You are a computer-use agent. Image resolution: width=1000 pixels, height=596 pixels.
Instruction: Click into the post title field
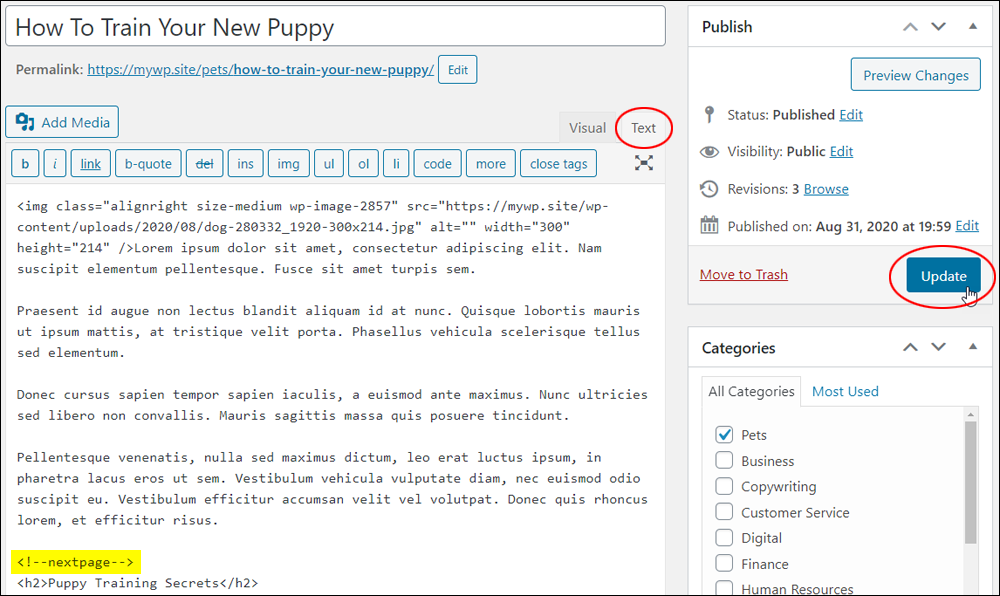coord(335,27)
